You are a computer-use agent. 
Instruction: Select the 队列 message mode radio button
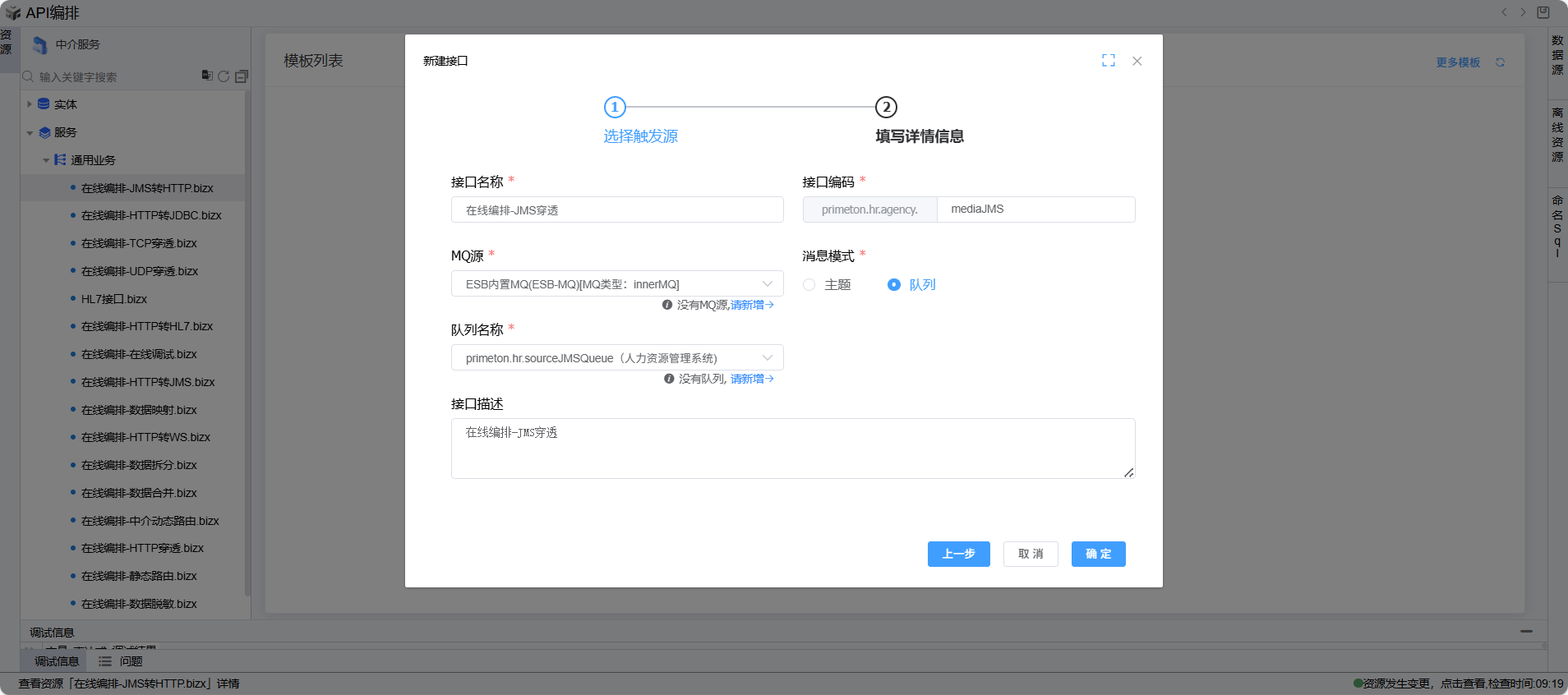tap(894, 285)
